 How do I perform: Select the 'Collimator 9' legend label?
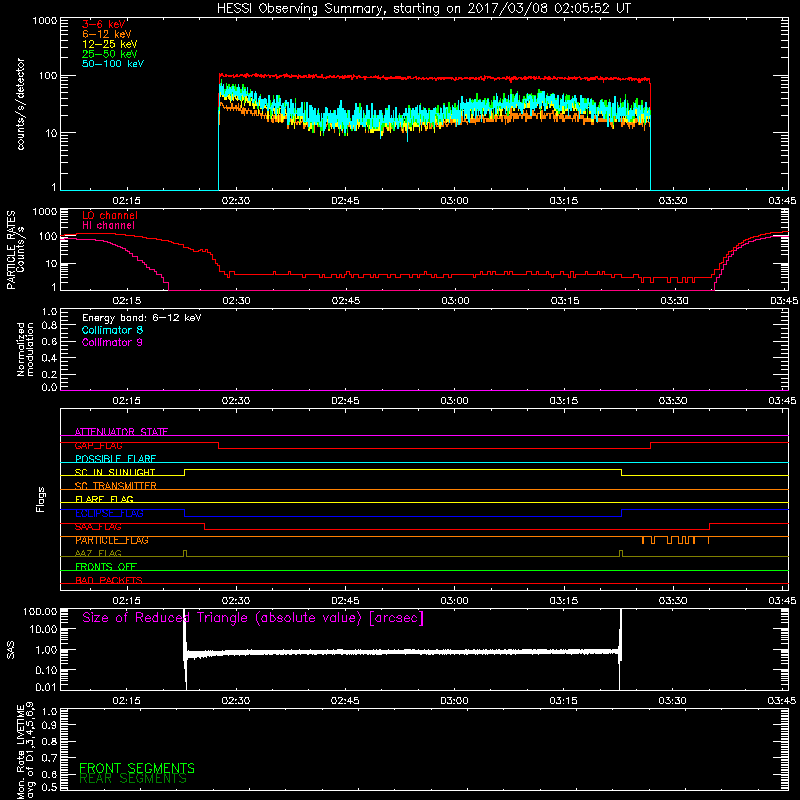[x=112, y=342]
